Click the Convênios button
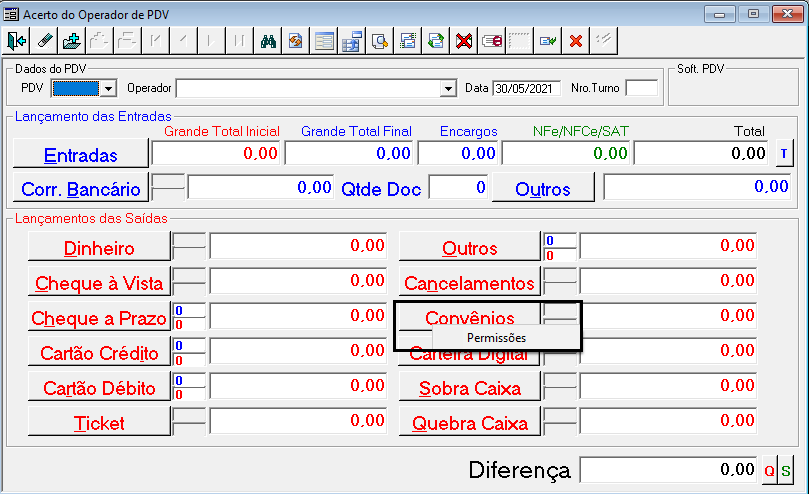 (470, 314)
